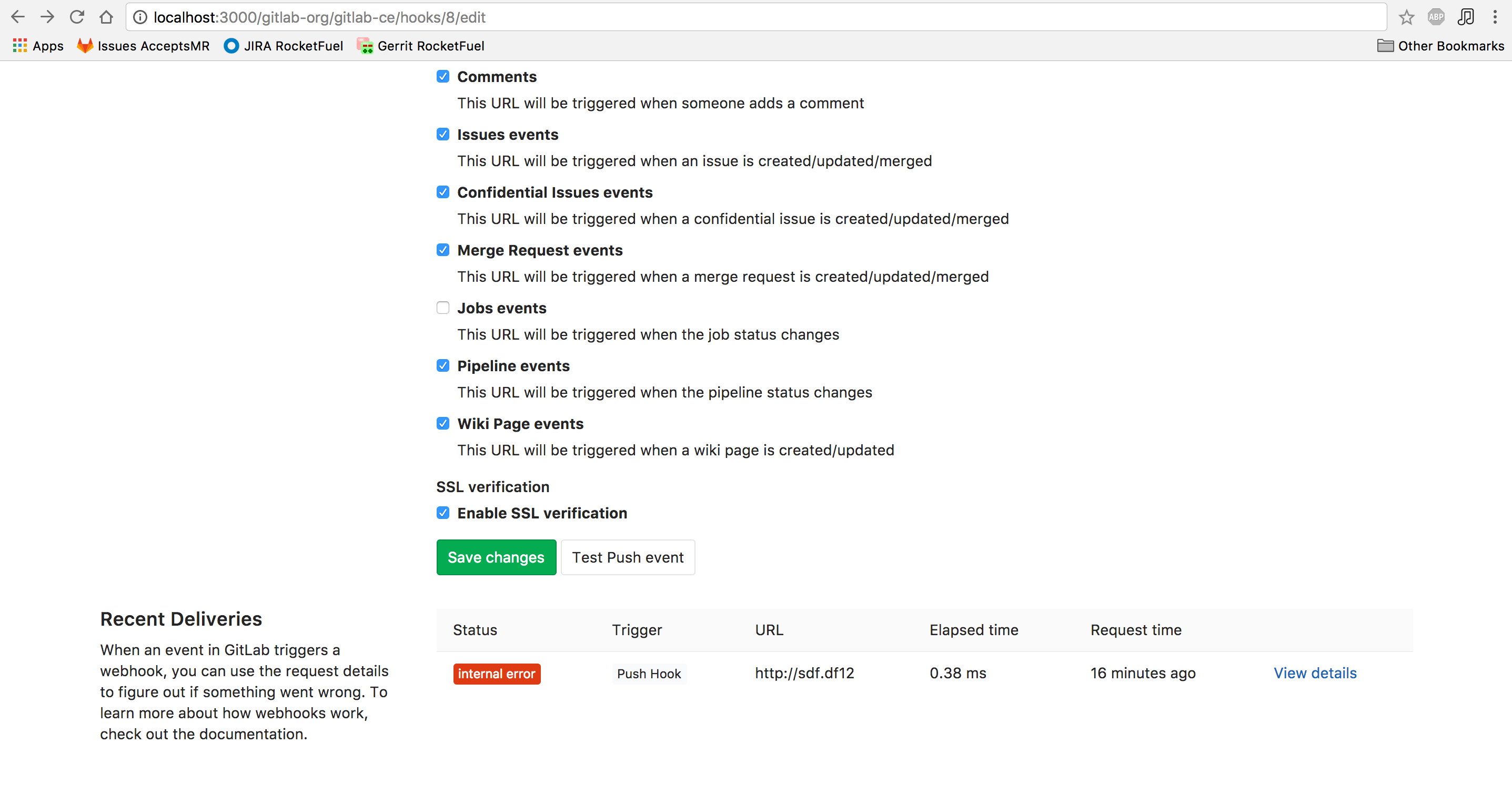Image resolution: width=1512 pixels, height=795 pixels.
Task: Click the browser back arrow
Action: click(x=17, y=17)
